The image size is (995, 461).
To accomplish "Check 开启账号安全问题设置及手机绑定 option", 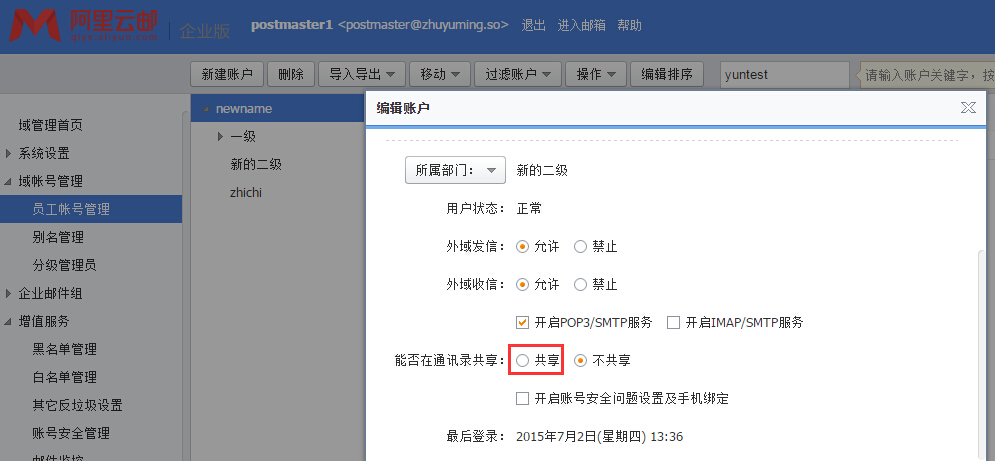I will [522, 398].
